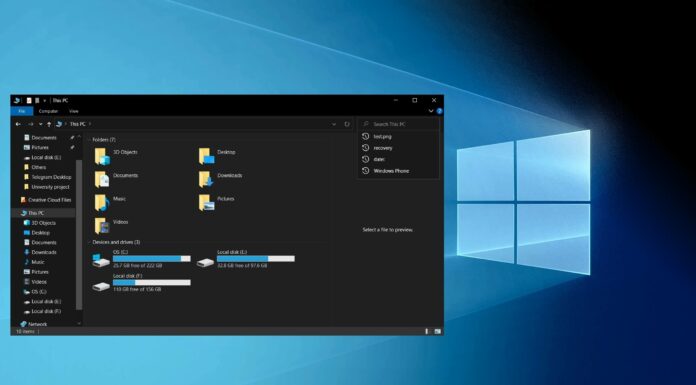The width and height of the screenshot is (696, 385).
Task: Select Network in navigation pane
Action: (x=37, y=324)
